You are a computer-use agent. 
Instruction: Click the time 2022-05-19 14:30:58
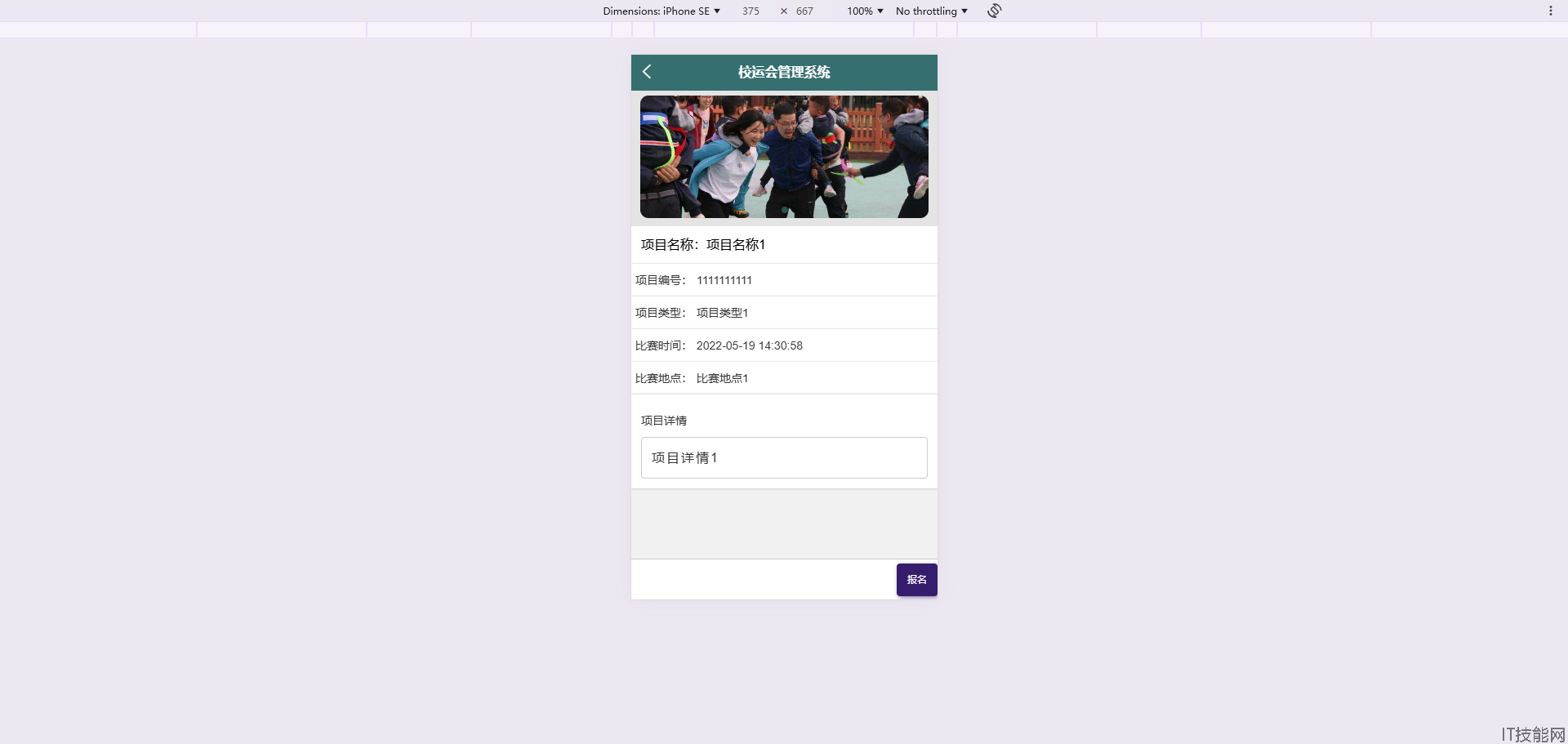tap(749, 345)
